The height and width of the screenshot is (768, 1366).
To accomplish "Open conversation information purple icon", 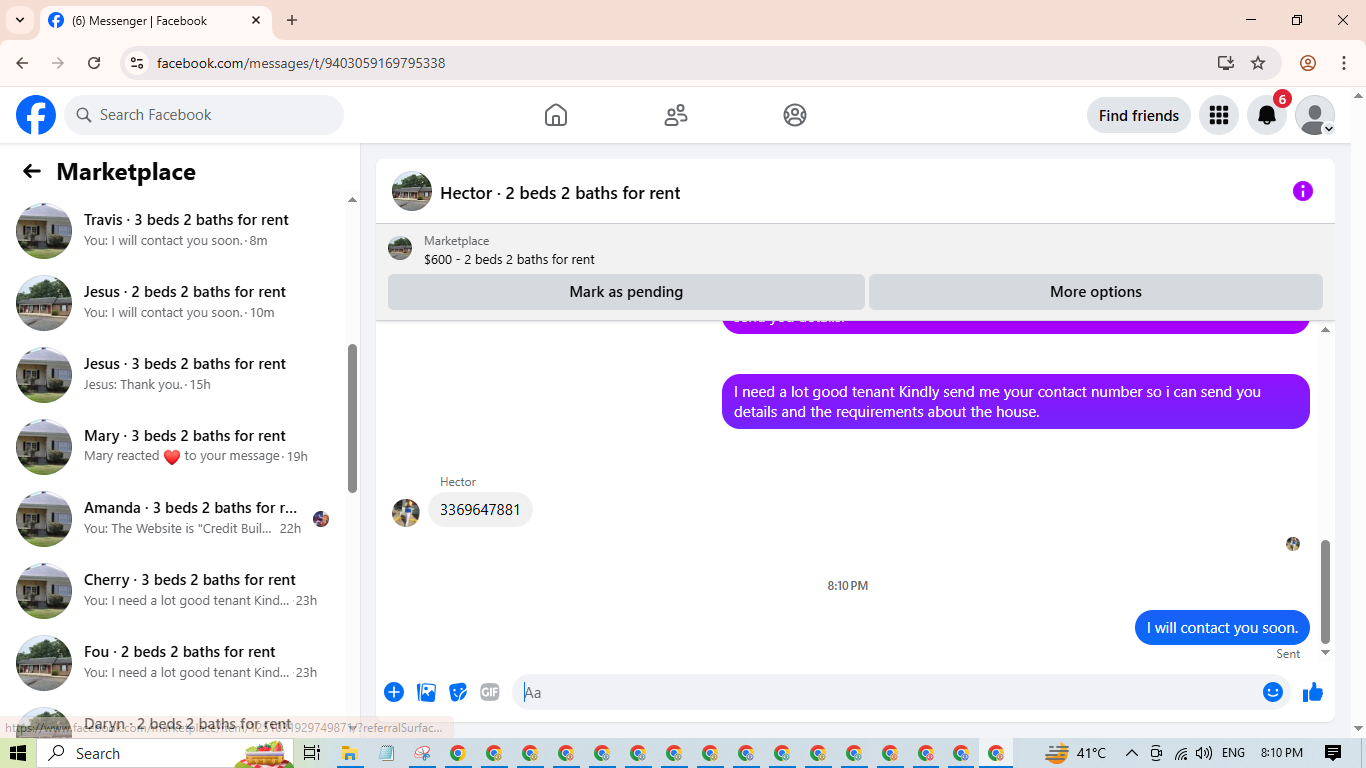I will point(1302,191).
